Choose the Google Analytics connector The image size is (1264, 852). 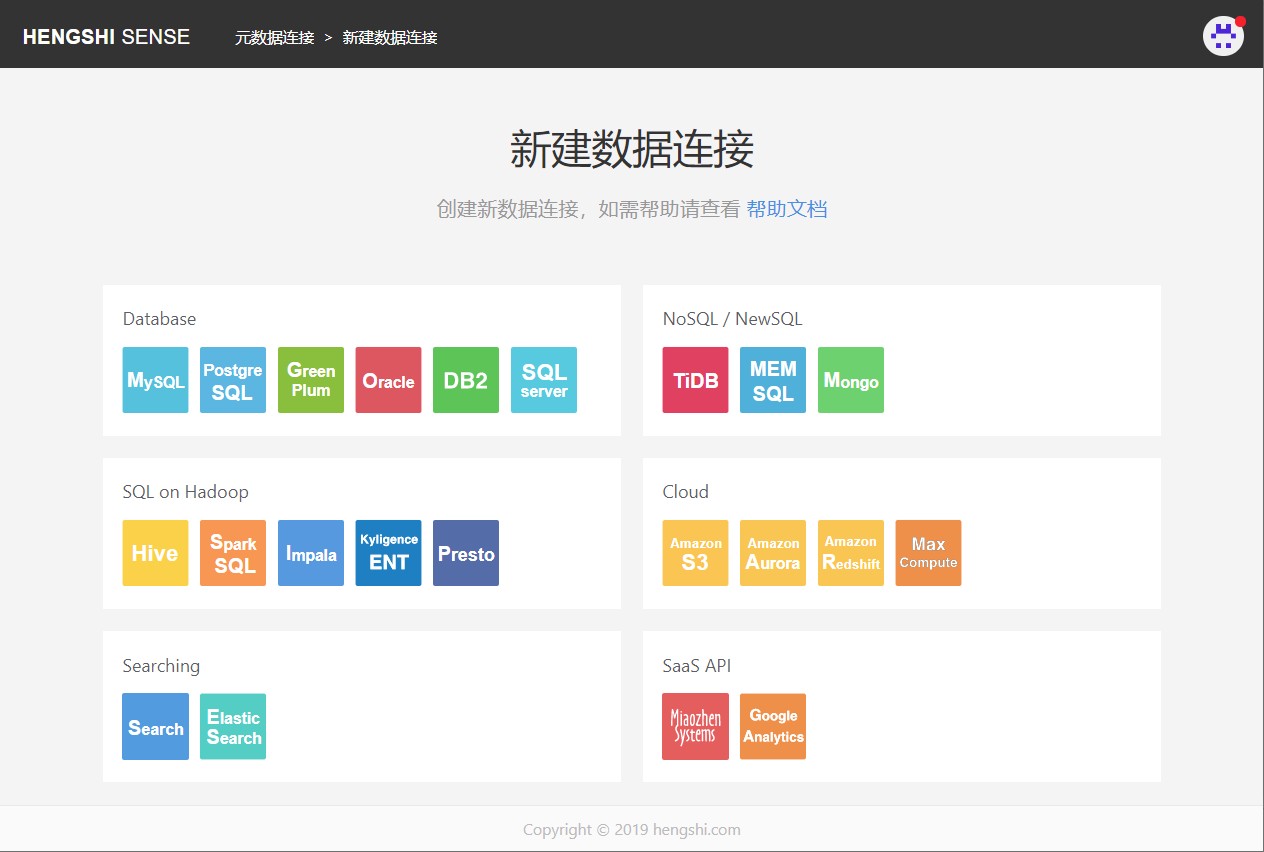pos(773,726)
